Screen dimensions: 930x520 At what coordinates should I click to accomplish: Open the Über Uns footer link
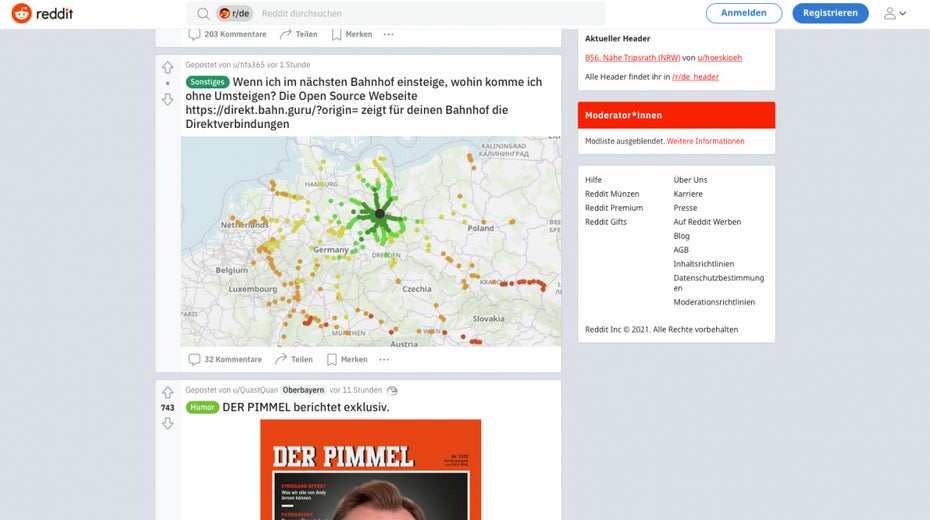point(690,180)
